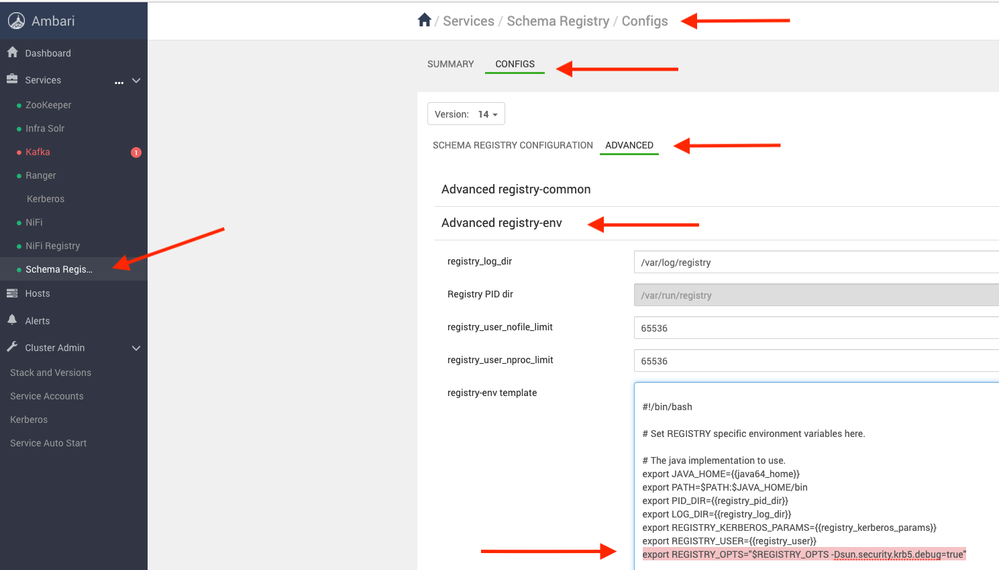Expand Advanced registry-common section
This screenshot has width=999, height=570.
click(x=515, y=190)
